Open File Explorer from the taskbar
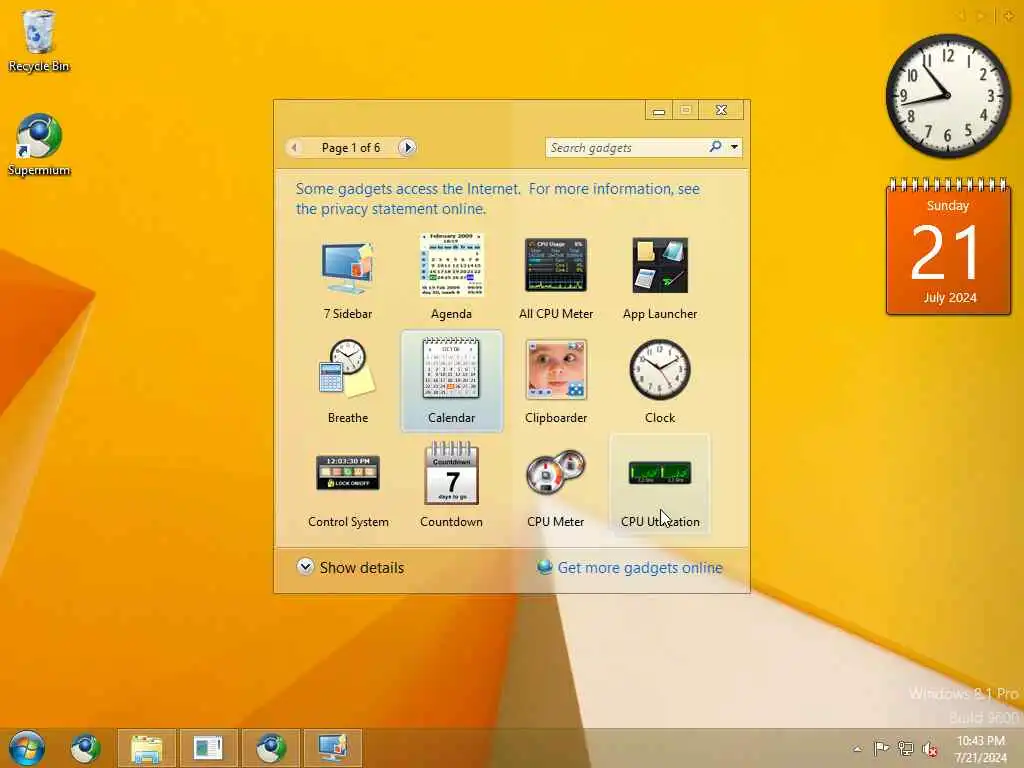1024x768 pixels. pyautogui.click(x=146, y=748)
